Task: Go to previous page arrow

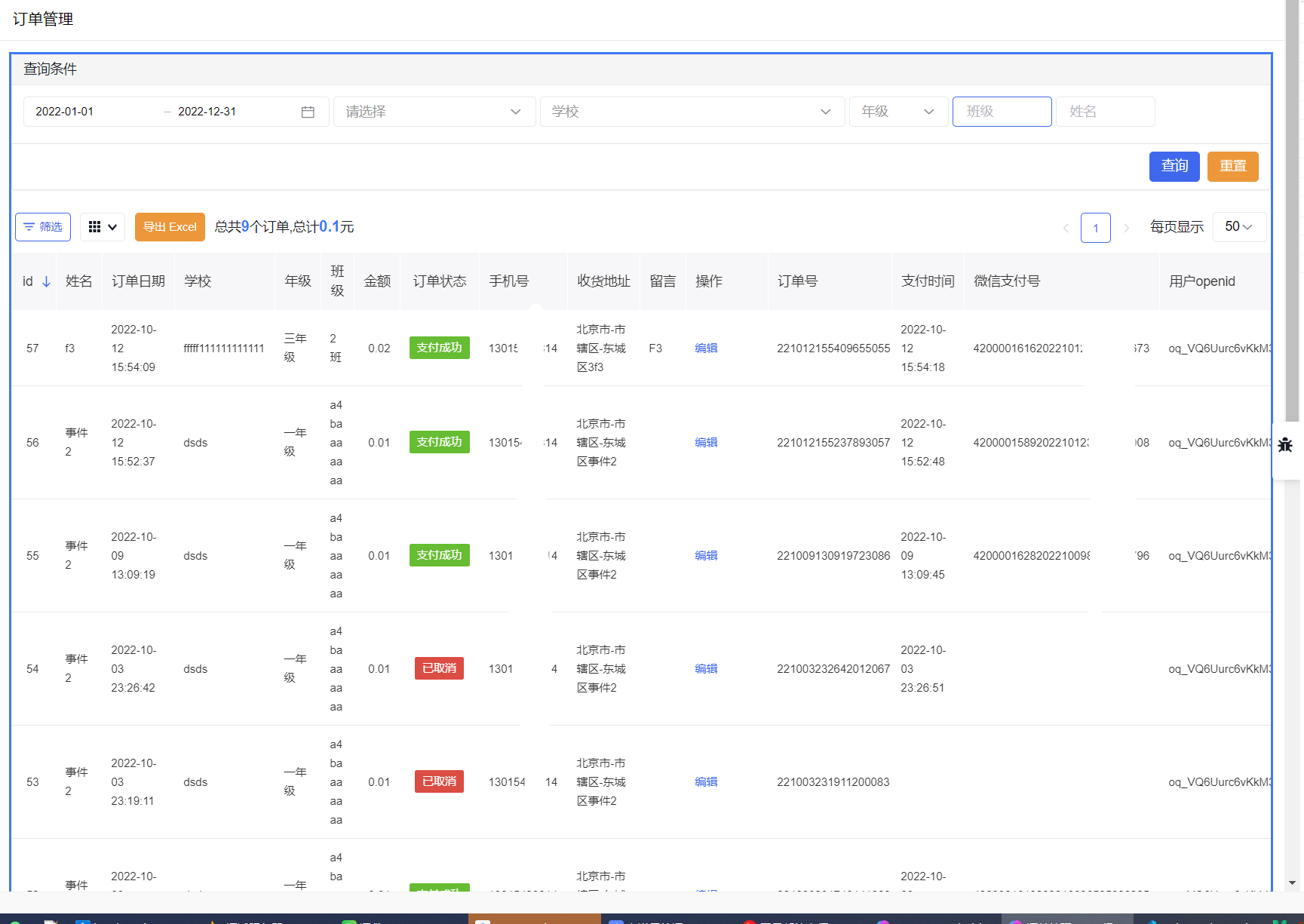Action: 1066,228
